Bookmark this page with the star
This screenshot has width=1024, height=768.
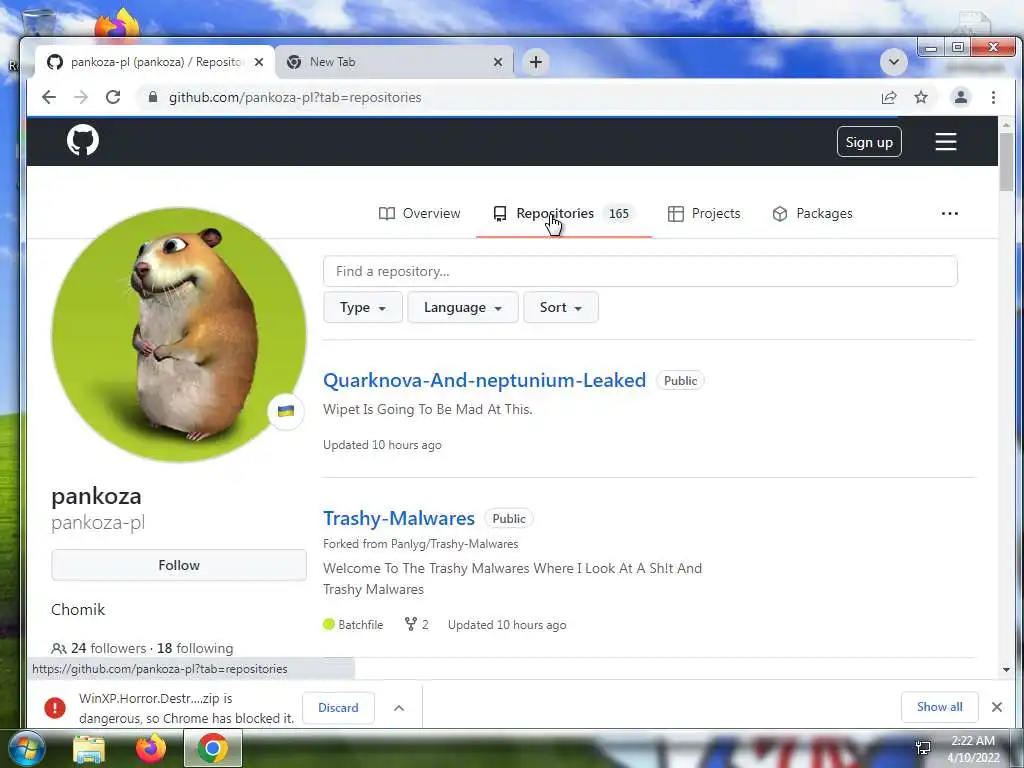pos(921,97)
